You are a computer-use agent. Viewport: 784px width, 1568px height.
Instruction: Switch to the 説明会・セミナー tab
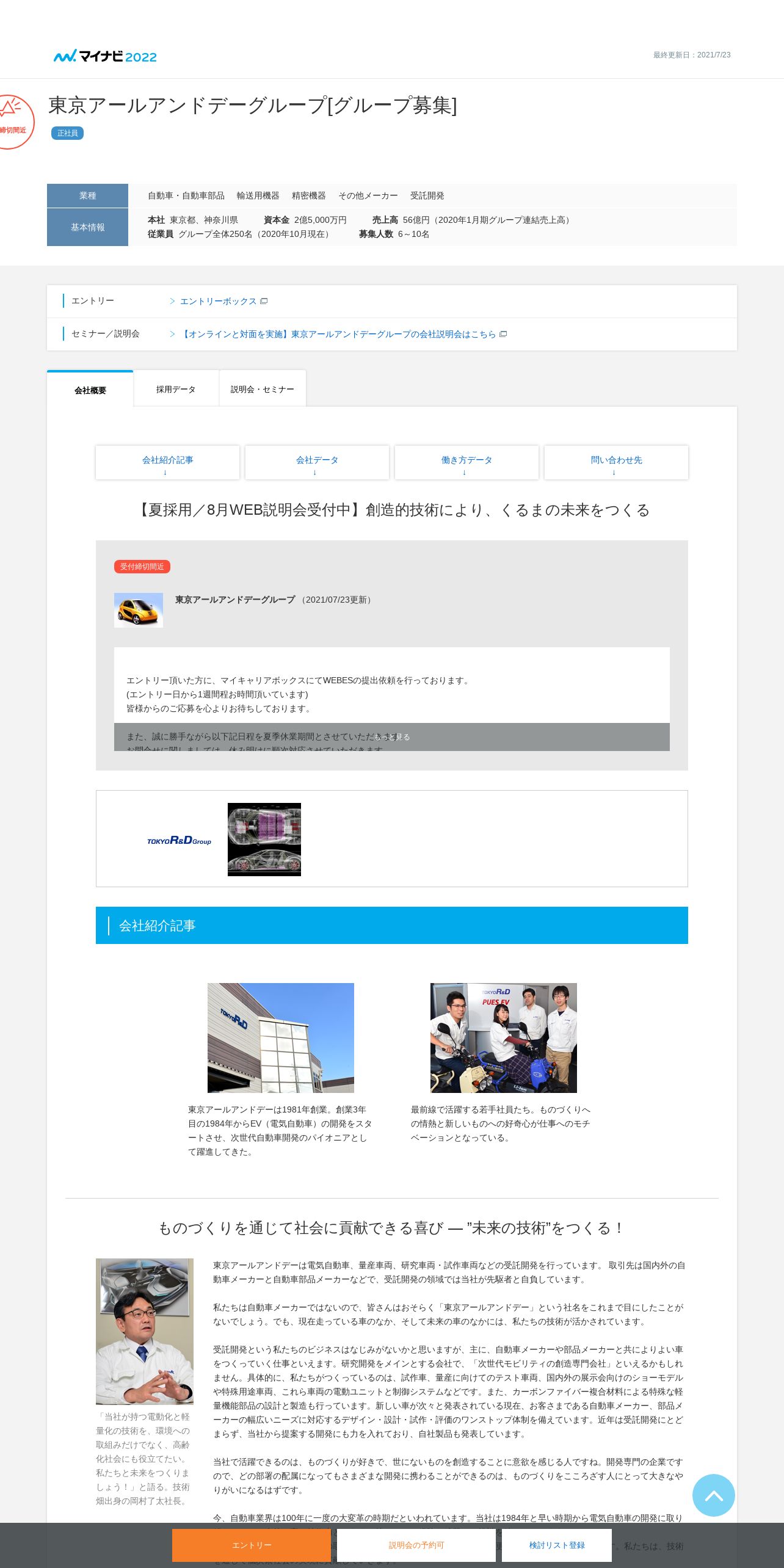[263, 389]
